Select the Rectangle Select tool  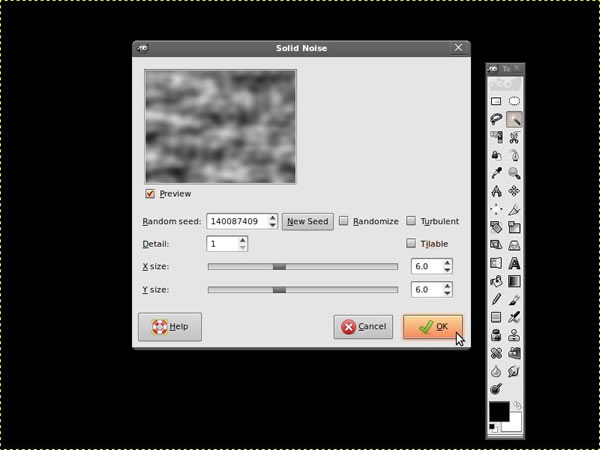pos(496,101)
